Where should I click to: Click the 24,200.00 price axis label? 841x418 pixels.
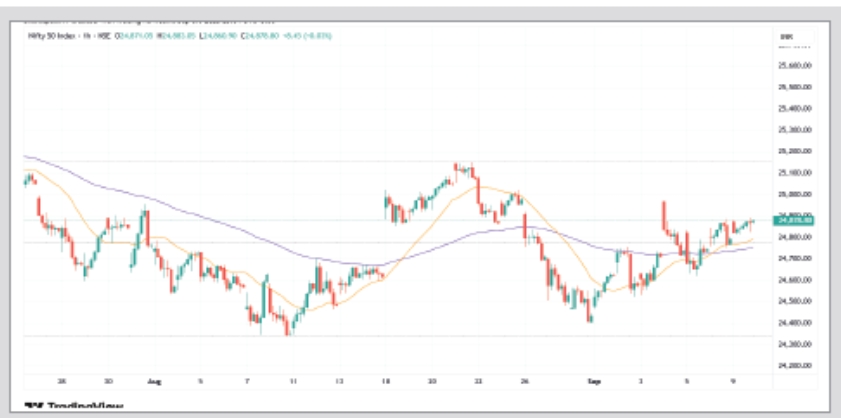click(x=793, y=366)
